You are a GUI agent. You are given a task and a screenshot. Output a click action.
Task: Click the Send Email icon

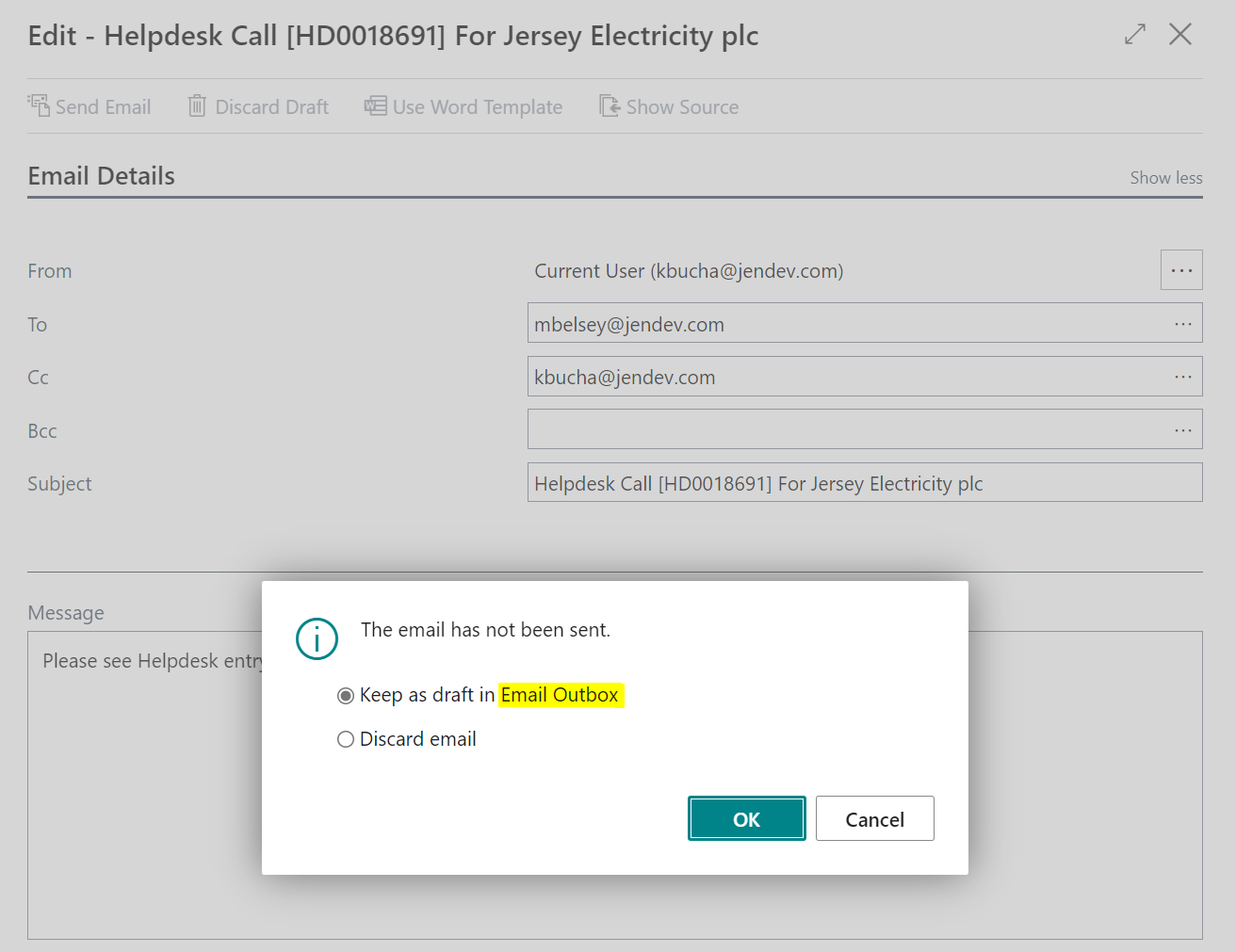[x=40, y=105]
